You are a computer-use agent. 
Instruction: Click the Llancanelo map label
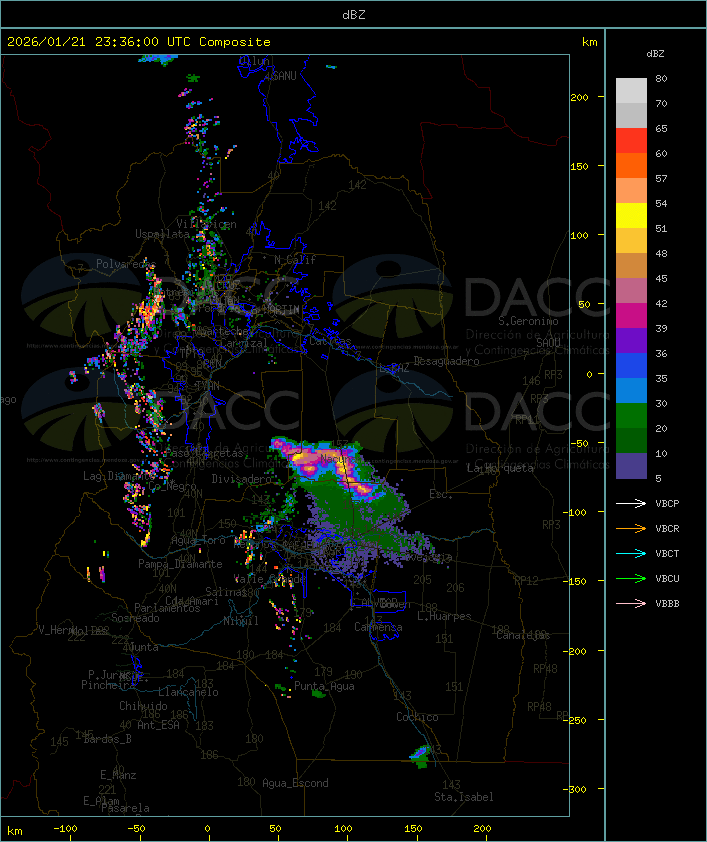[188, 692]
